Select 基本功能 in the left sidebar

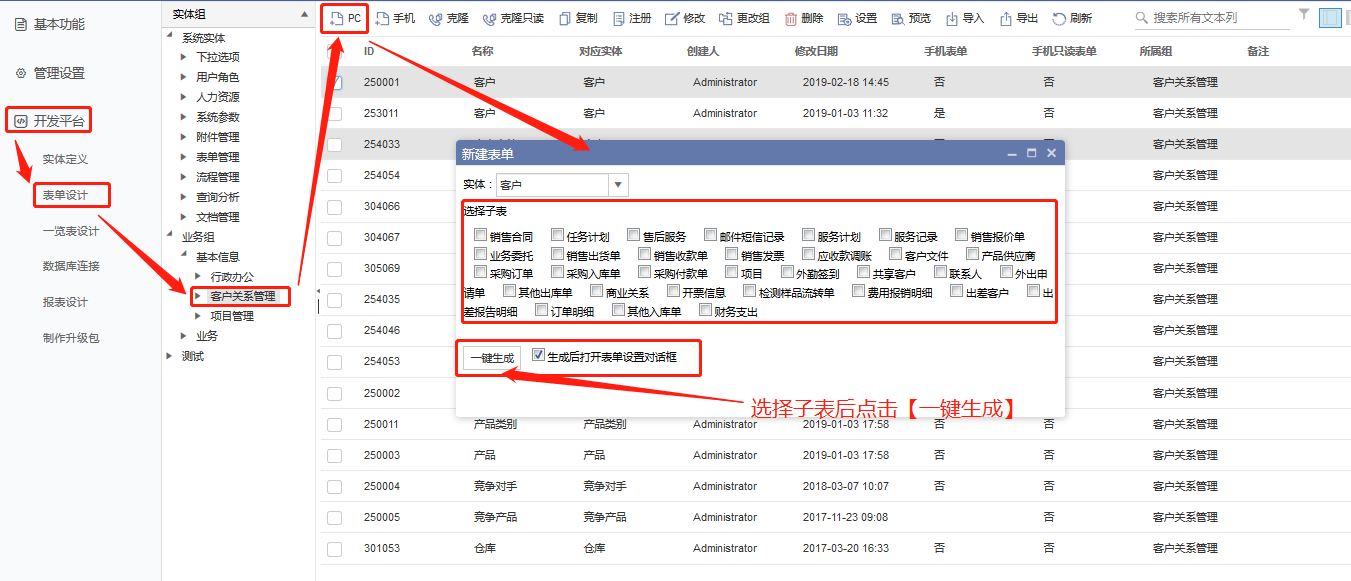pyautogui.click(x=59, y=24)
